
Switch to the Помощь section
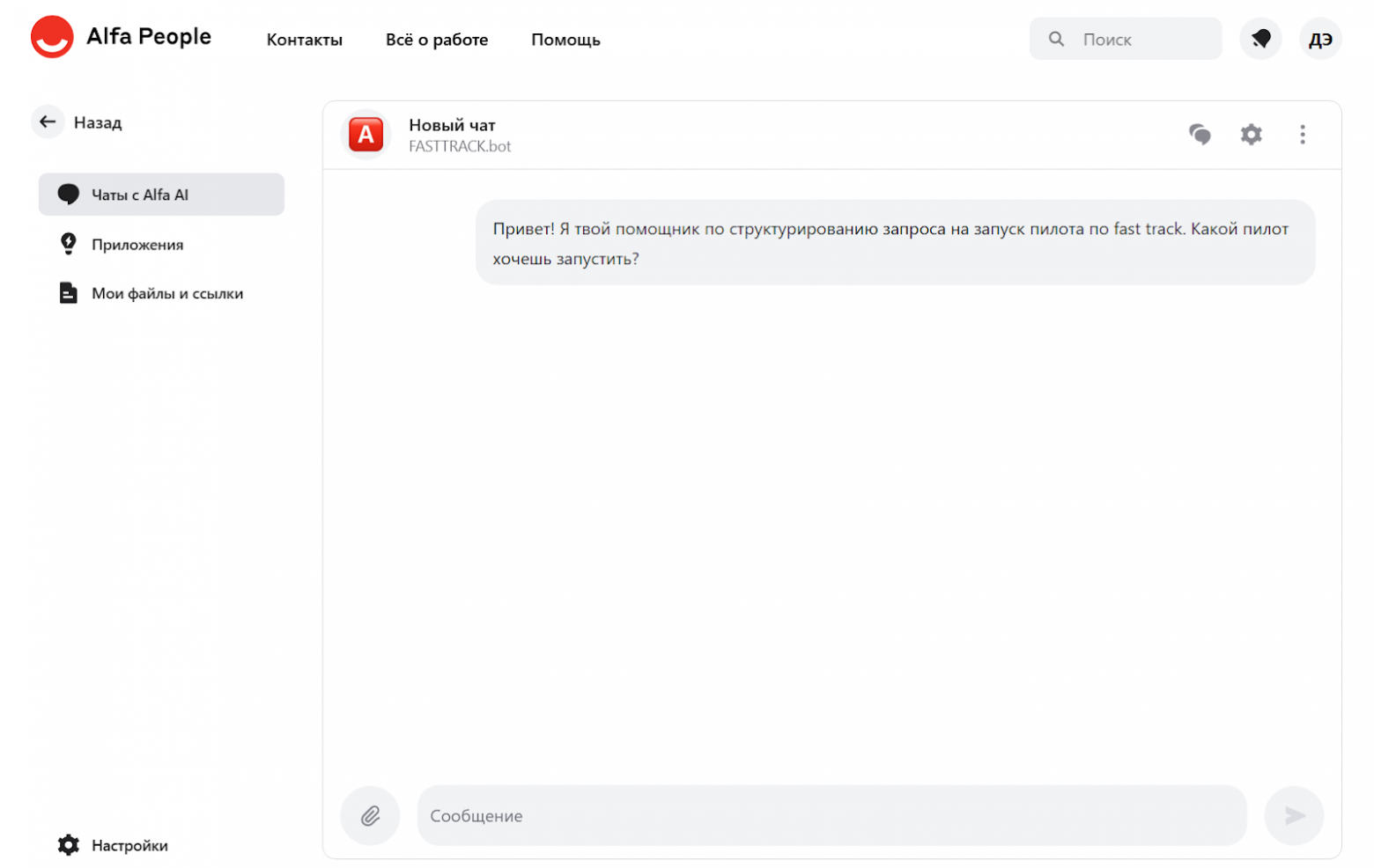tap(565, 40)
